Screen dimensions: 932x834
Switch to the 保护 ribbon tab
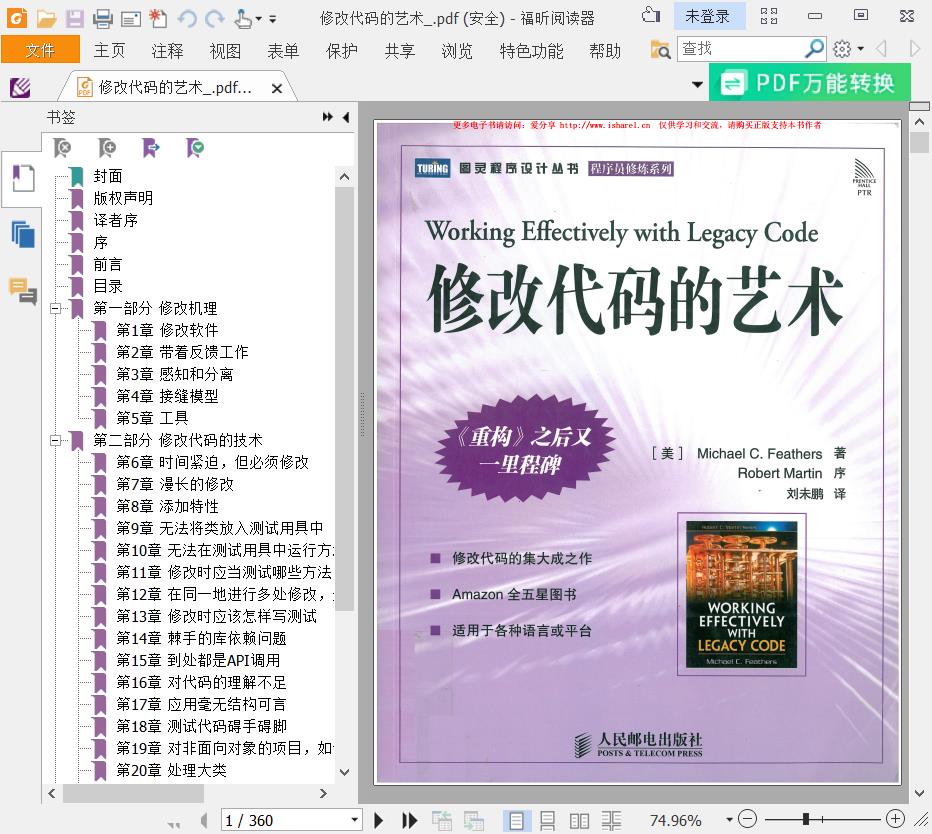[x=342, y=51]
